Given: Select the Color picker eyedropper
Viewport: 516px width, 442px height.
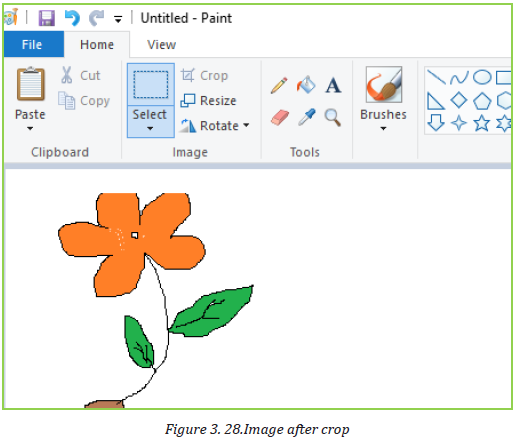Looking at the screenshot, I should point(307,117).
